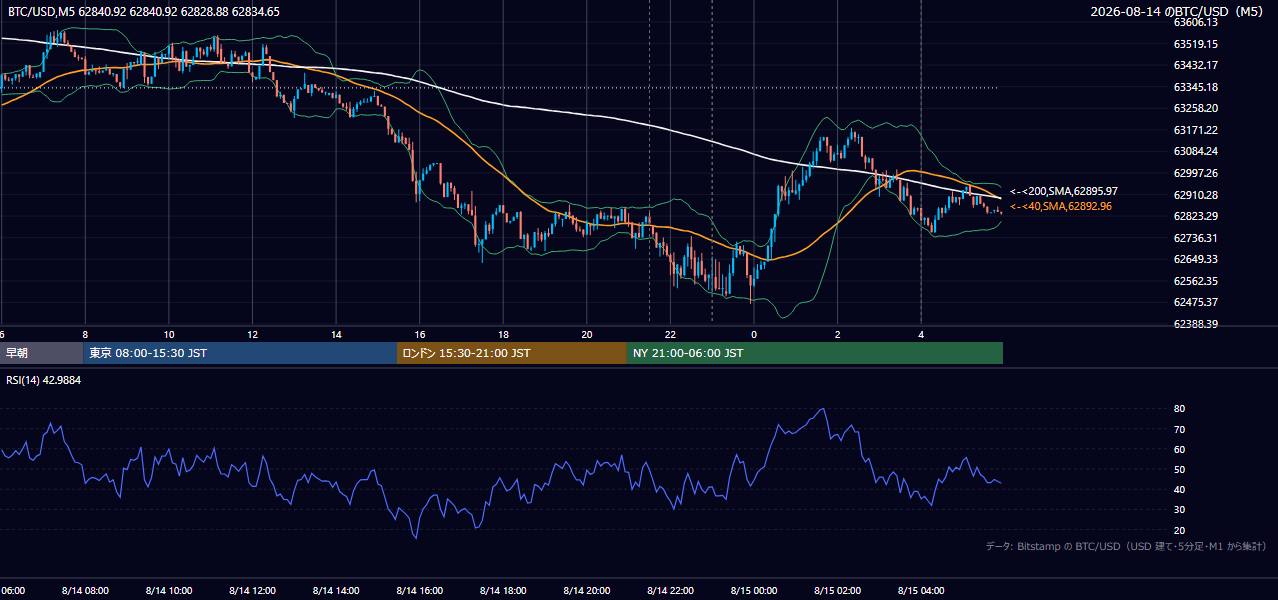Click price axis label 63171.22
1278x600 pixels.
click(1195, 130)
